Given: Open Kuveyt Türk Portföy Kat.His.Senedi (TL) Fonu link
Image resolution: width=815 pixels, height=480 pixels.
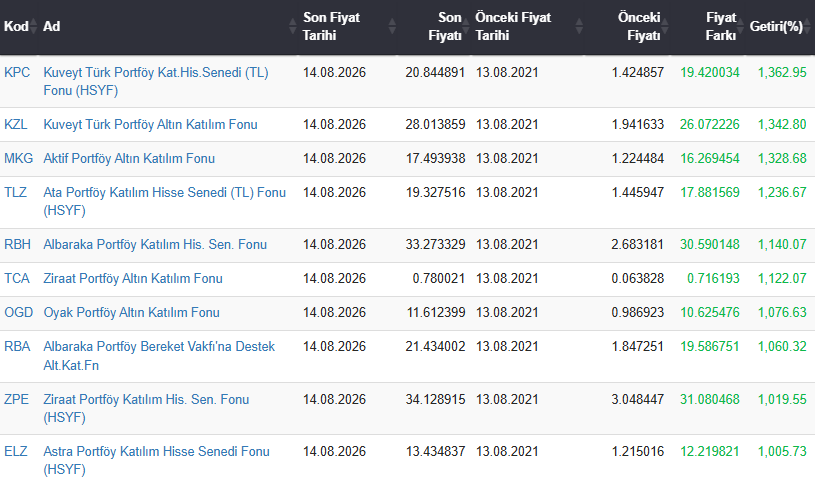Looking at the screenshot, I should pyautogui.click(x=156, y=81).
